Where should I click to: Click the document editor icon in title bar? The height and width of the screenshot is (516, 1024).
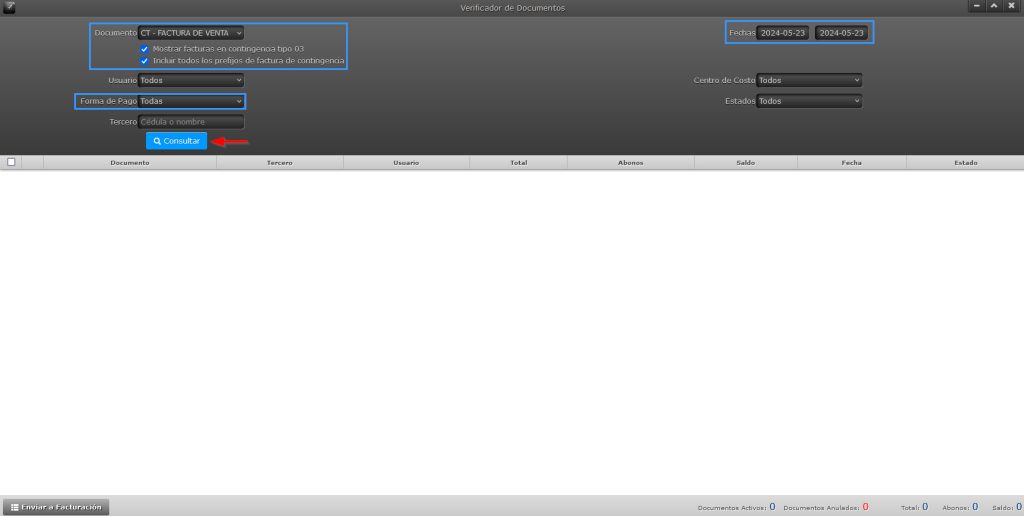click(9, 7)
